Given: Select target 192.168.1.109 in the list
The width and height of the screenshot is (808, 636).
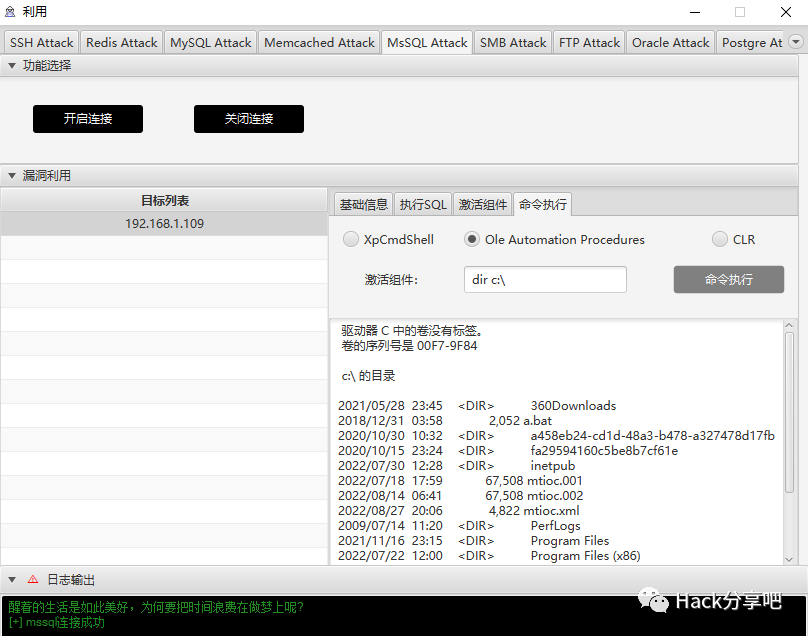Looking at the screenshot, I should pos(164,224).
